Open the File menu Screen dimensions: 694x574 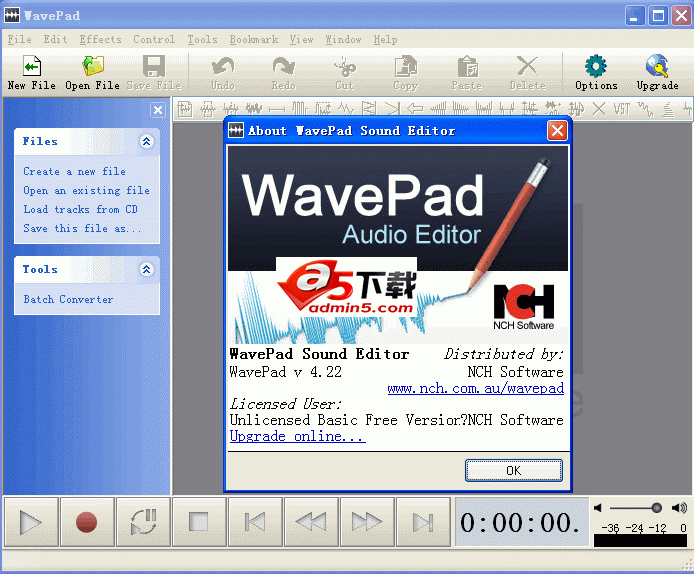point(19,39)
